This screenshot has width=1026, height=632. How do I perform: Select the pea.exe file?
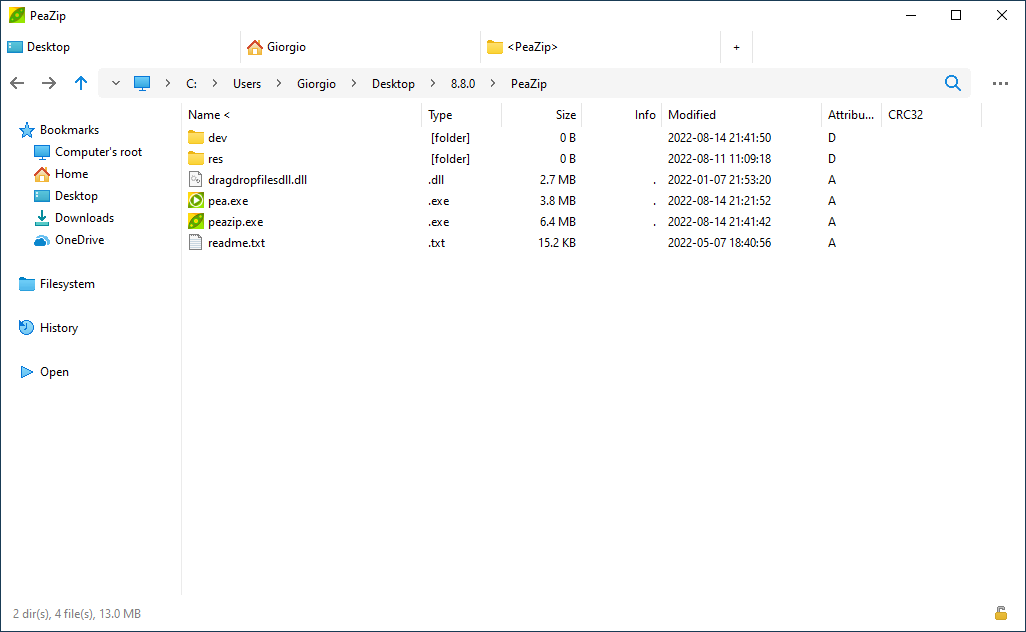228,201
